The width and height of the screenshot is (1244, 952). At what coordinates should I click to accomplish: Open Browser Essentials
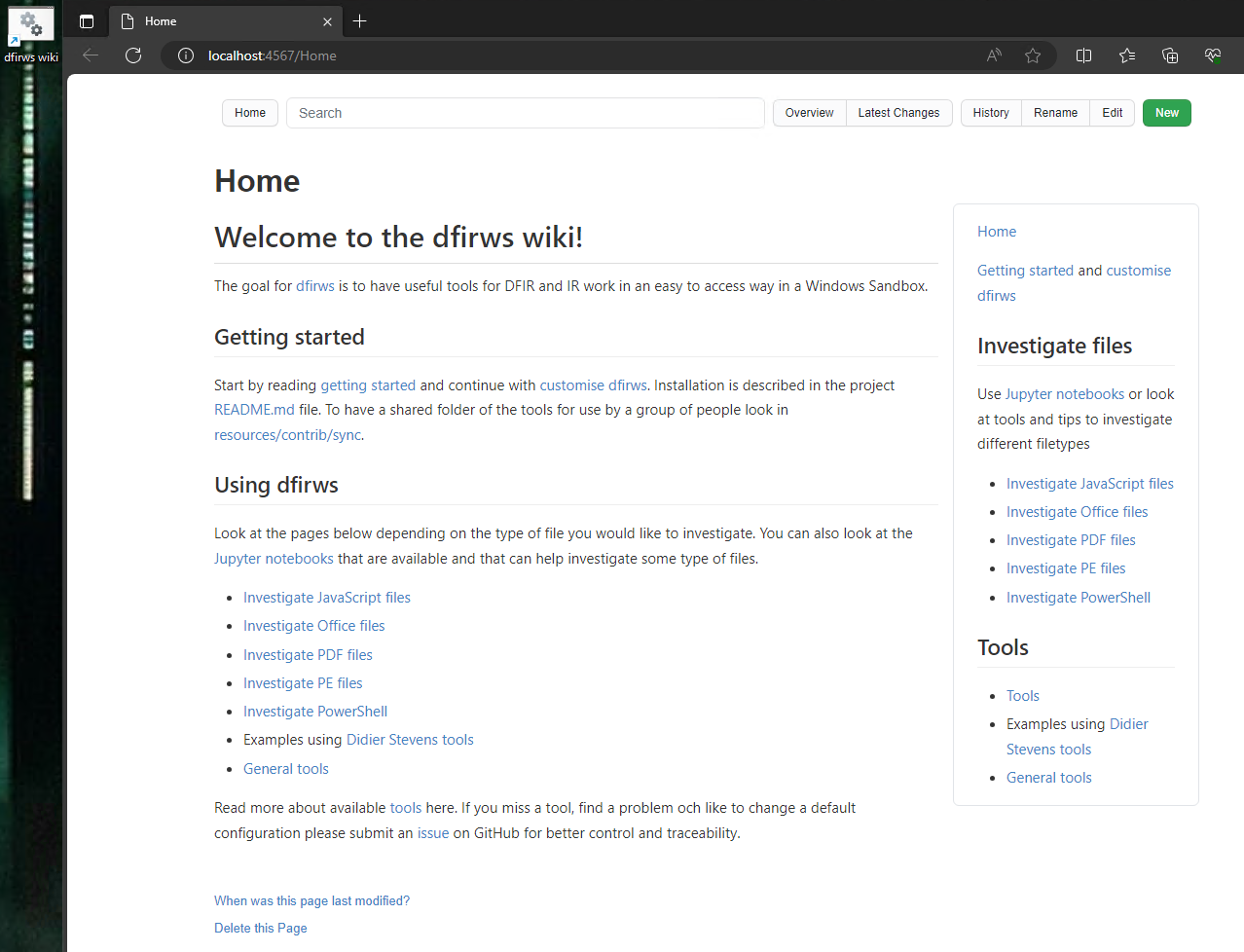[1212, 55]
